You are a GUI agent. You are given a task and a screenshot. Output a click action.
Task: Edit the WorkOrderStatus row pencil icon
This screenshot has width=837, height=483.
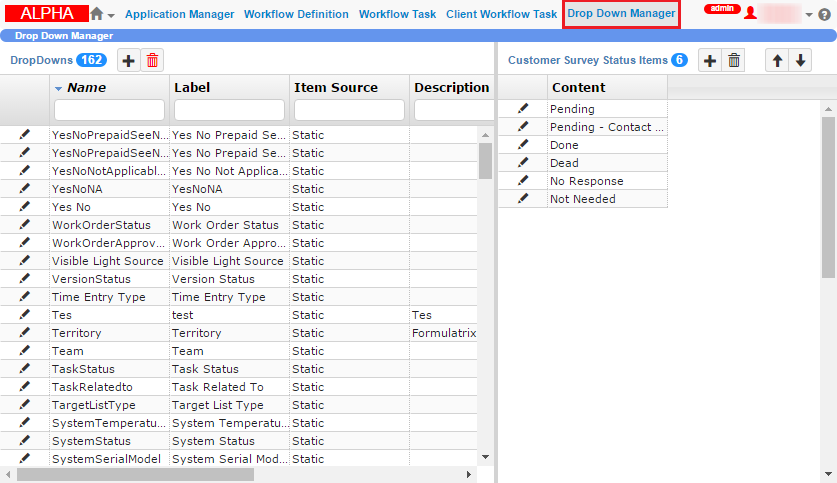tap(25, 225)
